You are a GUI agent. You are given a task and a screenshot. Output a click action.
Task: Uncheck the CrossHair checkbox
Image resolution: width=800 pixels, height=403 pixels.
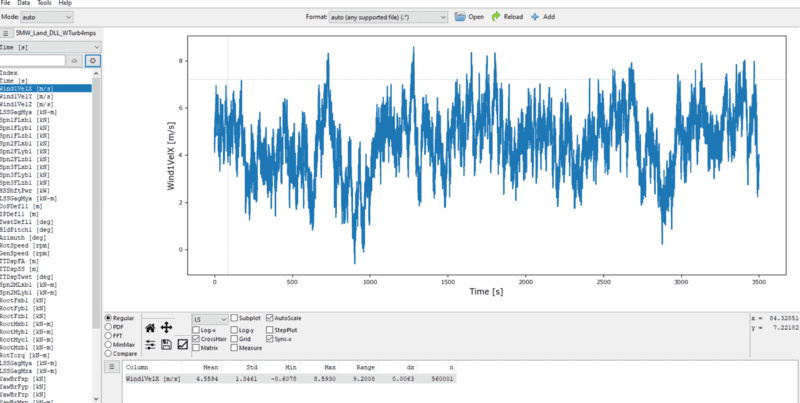click(195, 339)
